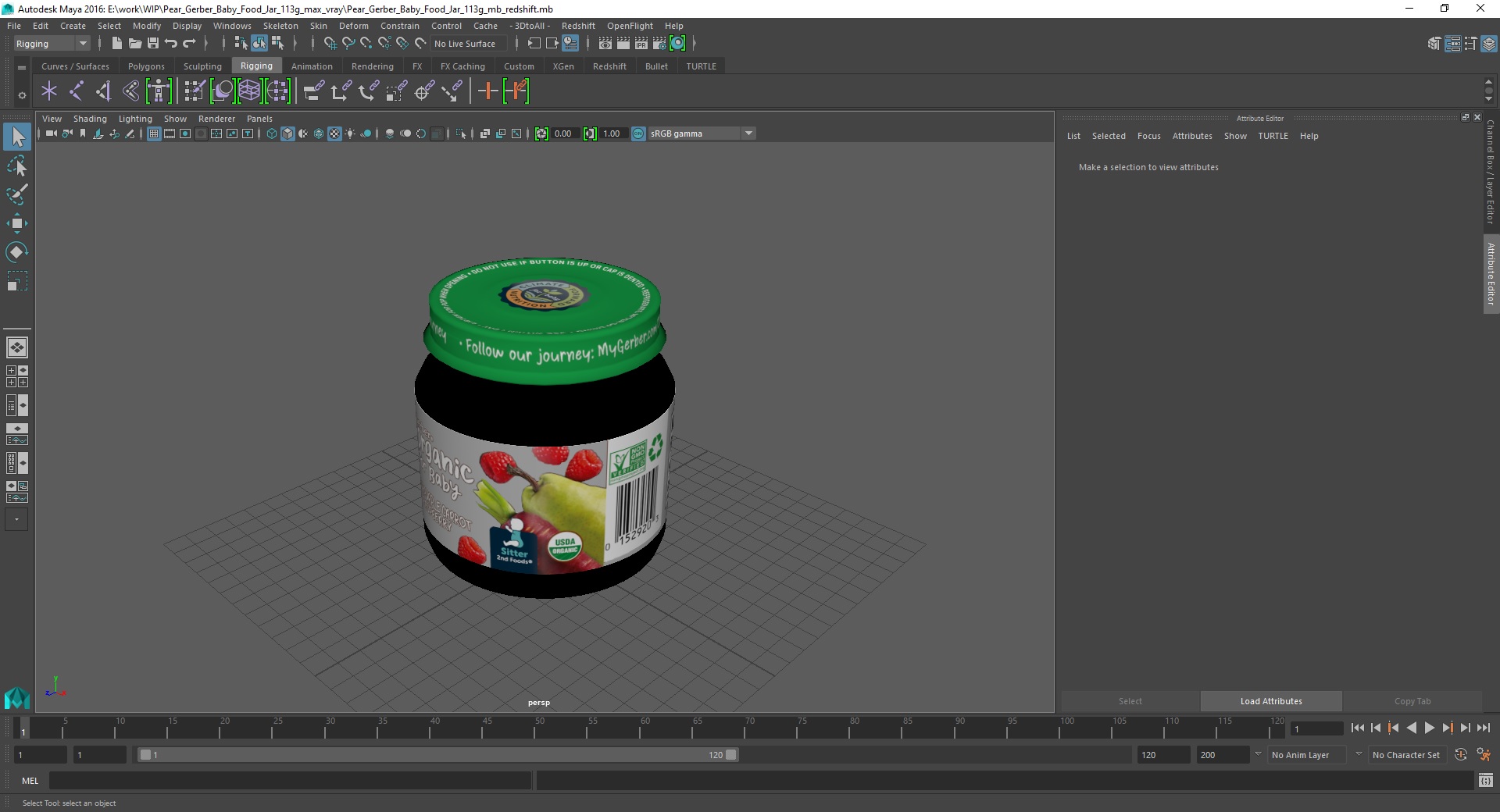Image resolution: width=1500 pixels, height=812 pixels.
Task: Open the Script Editor icon
Action: click(1486, 780)
